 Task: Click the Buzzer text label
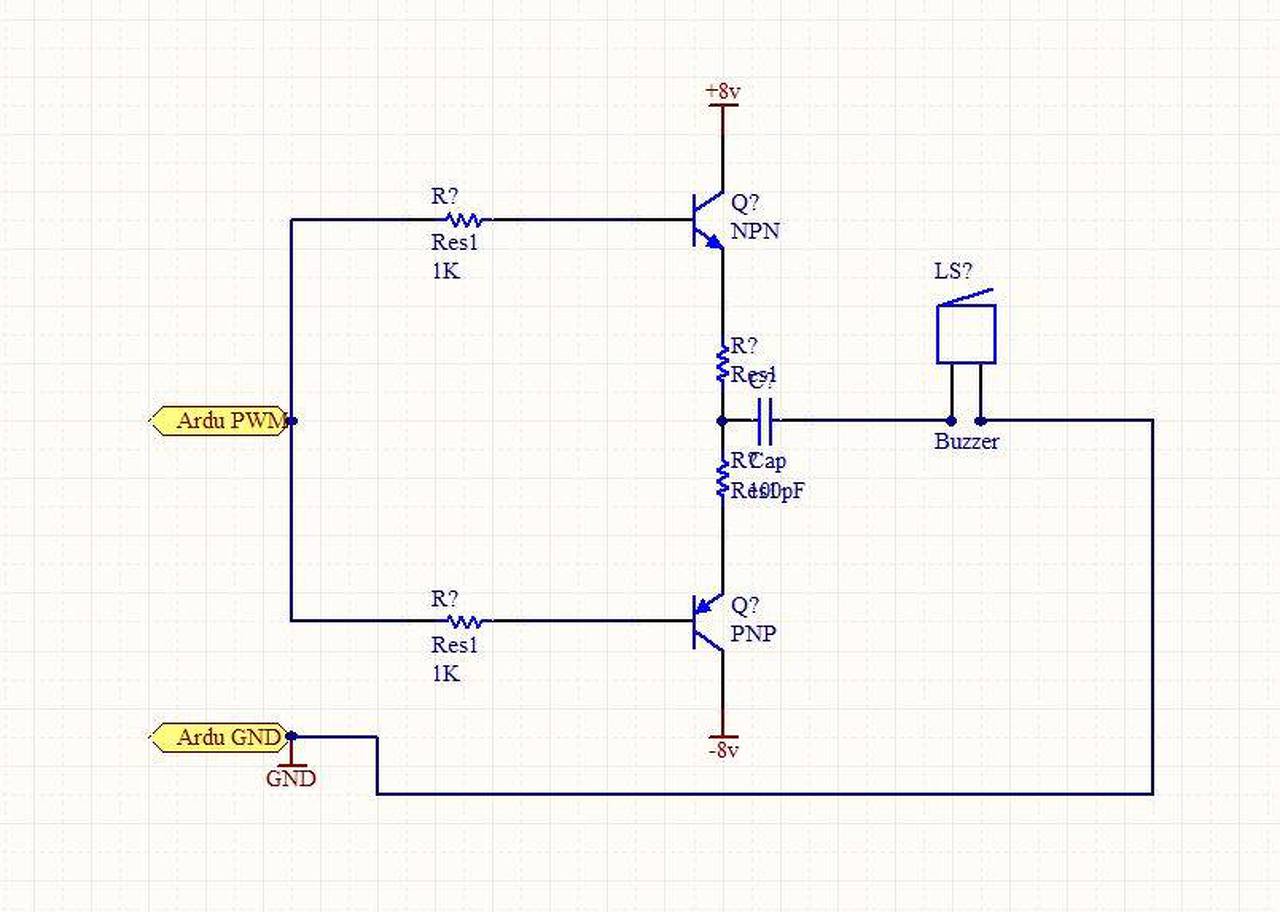tap(966, 441)
